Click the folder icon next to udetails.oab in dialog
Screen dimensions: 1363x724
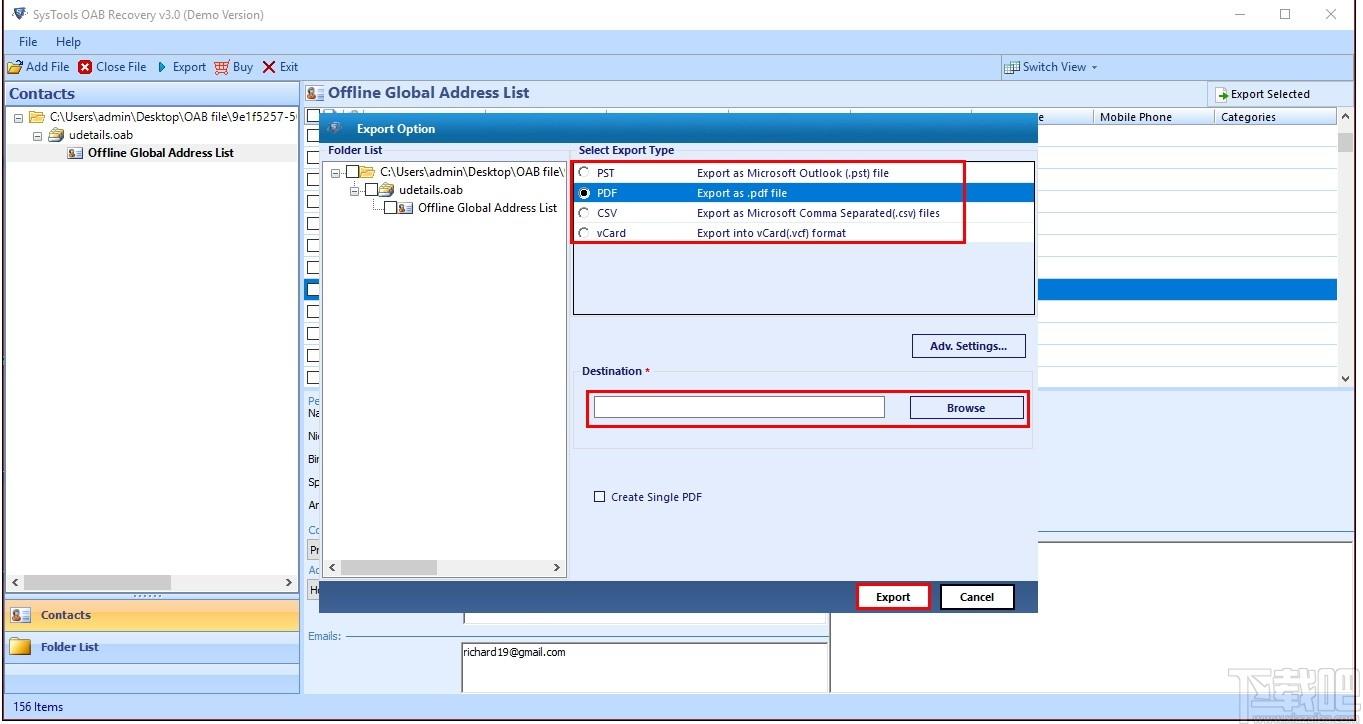click(x=386, y=190)
